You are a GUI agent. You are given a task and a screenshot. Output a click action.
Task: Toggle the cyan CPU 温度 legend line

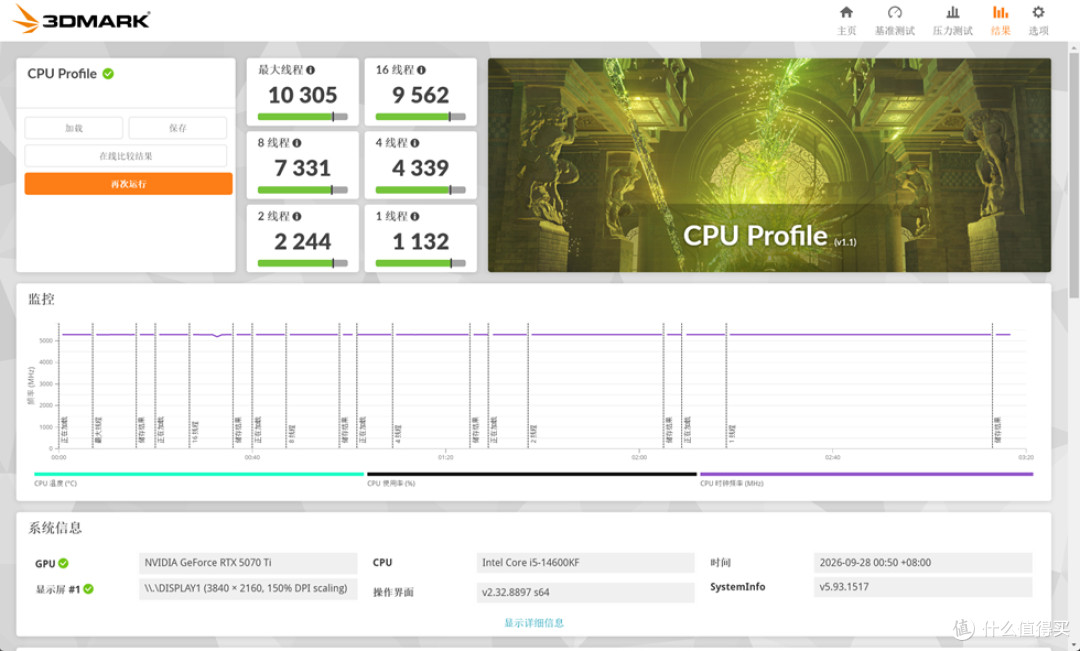pyautogui.click(x=198, y=474)
